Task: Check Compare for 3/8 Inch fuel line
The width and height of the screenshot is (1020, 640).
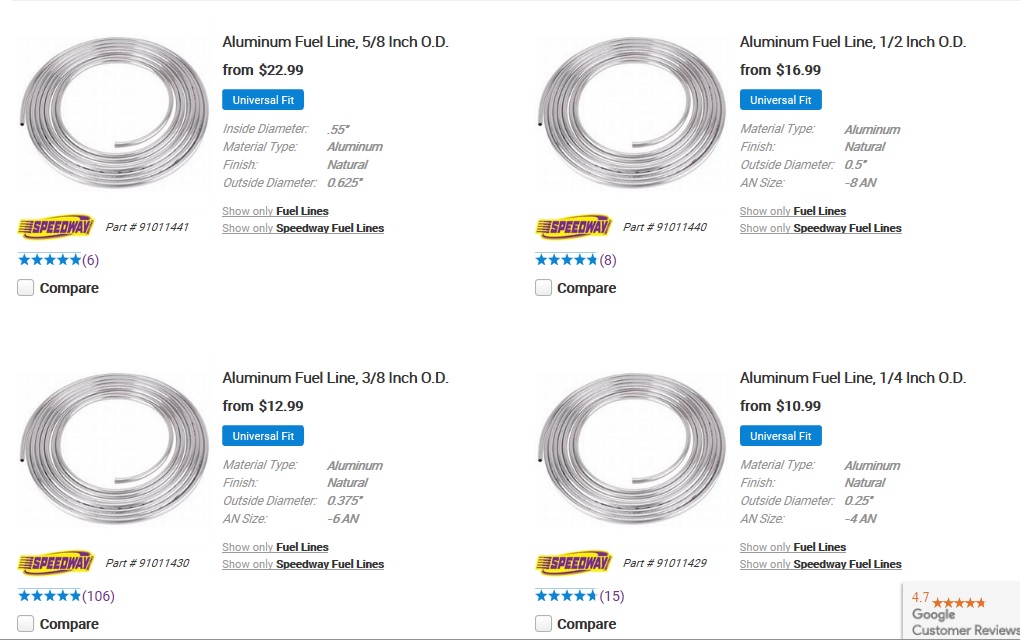Action: click(x=25, y=624)
